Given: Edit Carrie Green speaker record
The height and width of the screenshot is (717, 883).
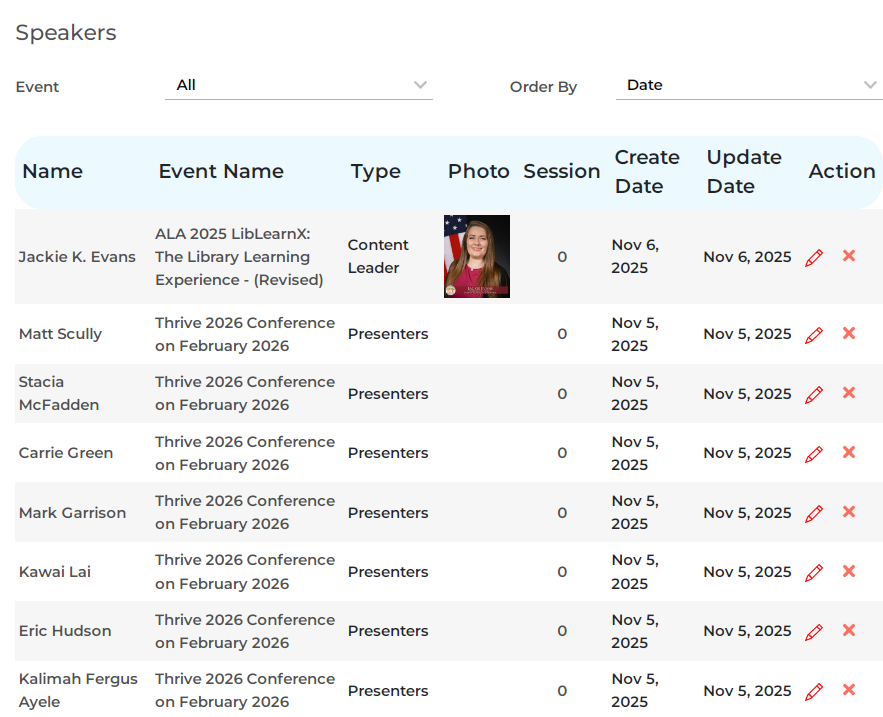Looking at the screenshot, I should pyautogui.click(x=814, y=454).
